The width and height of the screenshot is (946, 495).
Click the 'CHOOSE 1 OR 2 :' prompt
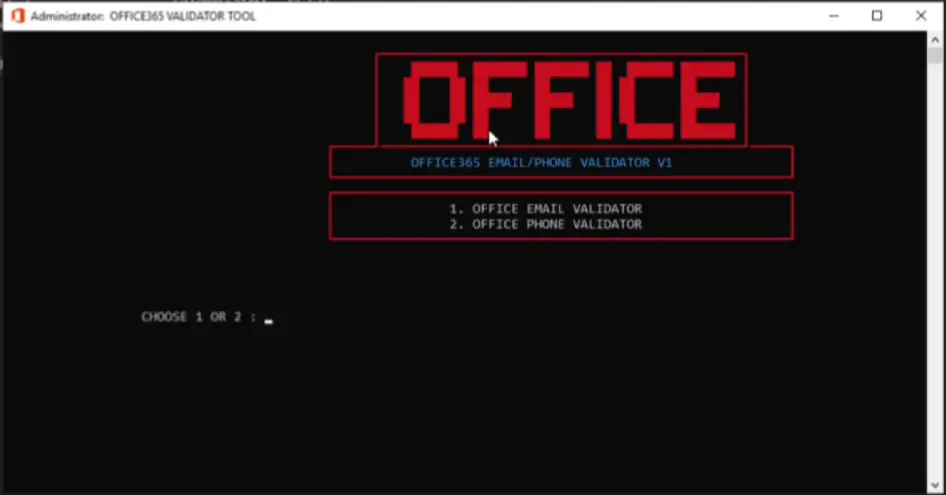(199, 317)
